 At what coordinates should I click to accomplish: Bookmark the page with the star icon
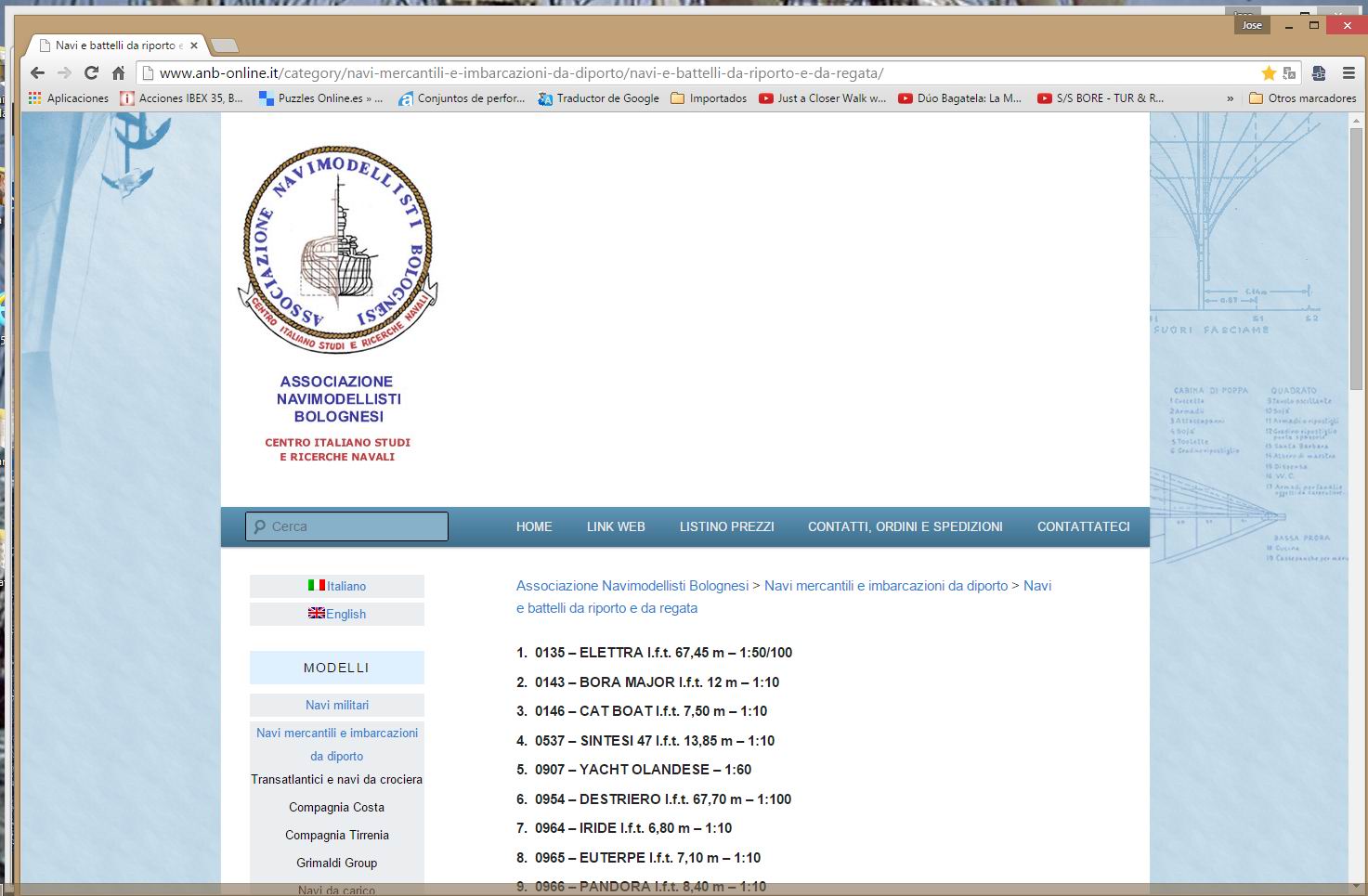tap(1269, 72)
